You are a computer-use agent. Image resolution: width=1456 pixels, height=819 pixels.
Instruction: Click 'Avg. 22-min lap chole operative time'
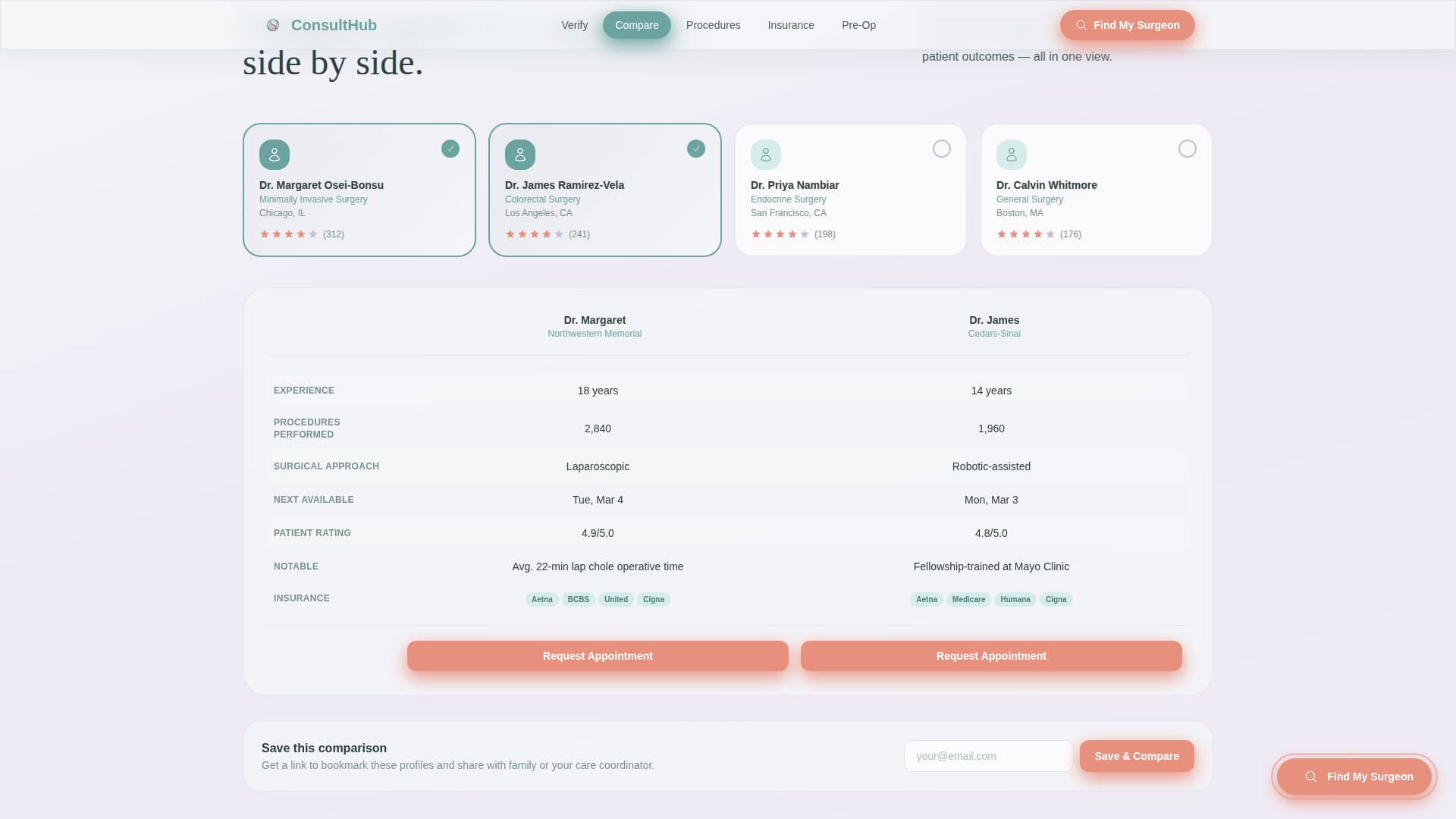coord(598,566)
